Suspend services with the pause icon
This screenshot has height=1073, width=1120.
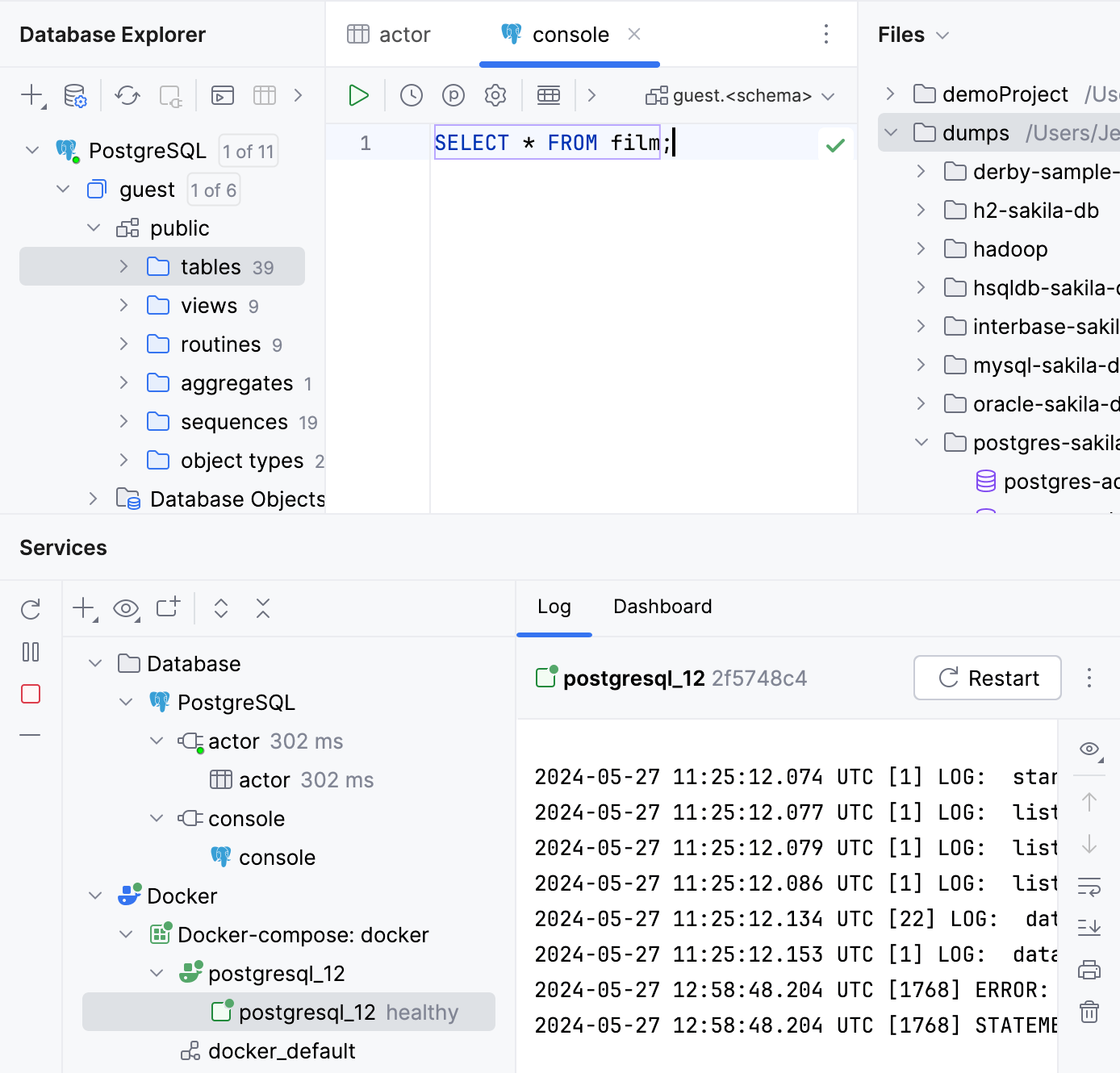coord(31,652)
